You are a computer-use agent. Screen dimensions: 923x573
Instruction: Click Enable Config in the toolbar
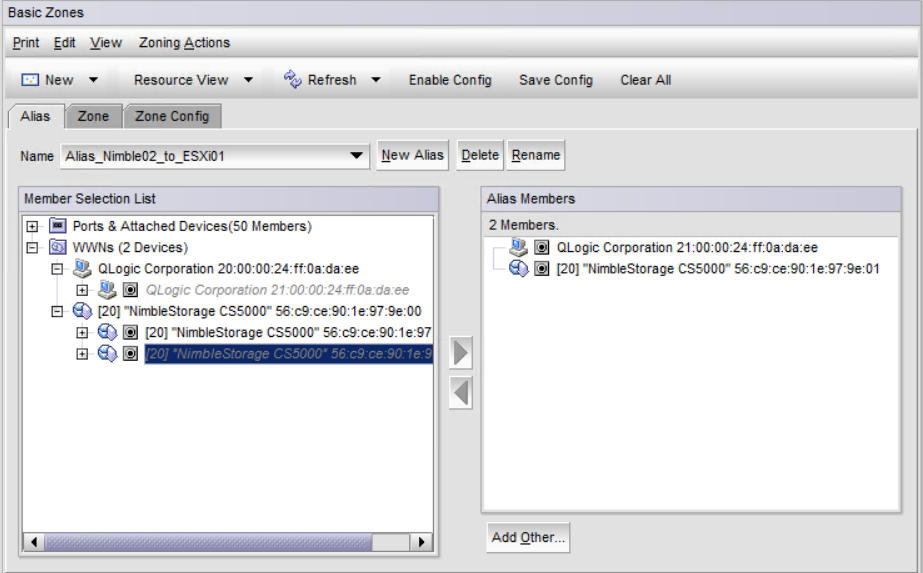click(x=450, y=80)
